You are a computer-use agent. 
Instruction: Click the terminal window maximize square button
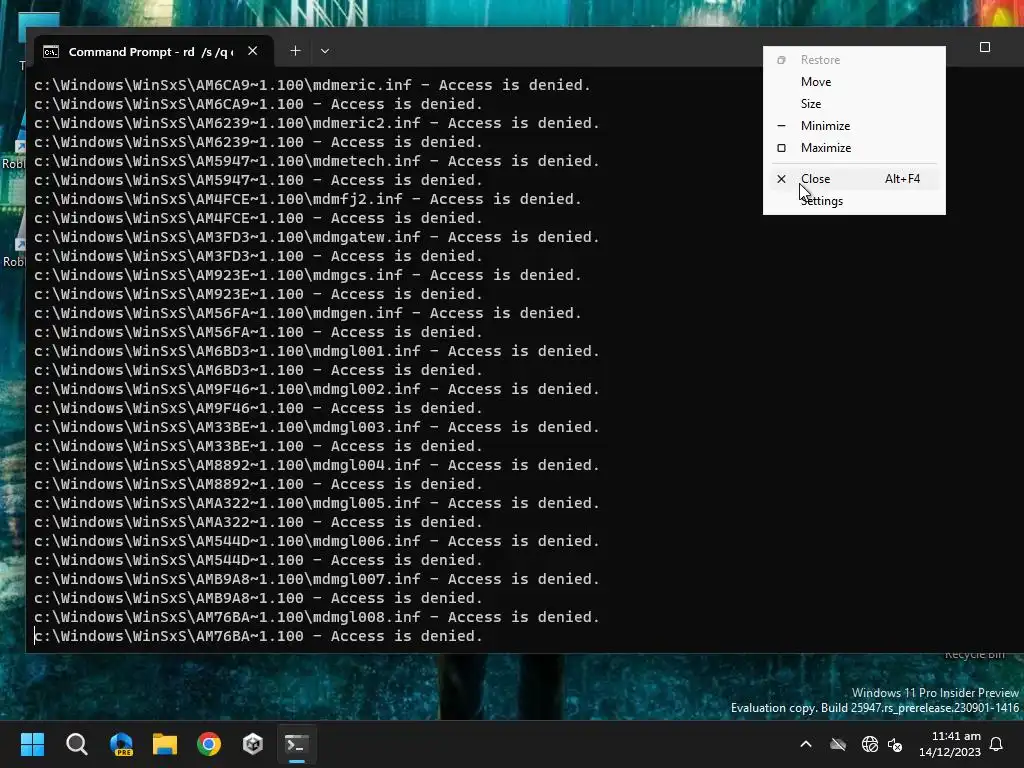[x=985, y=47]
